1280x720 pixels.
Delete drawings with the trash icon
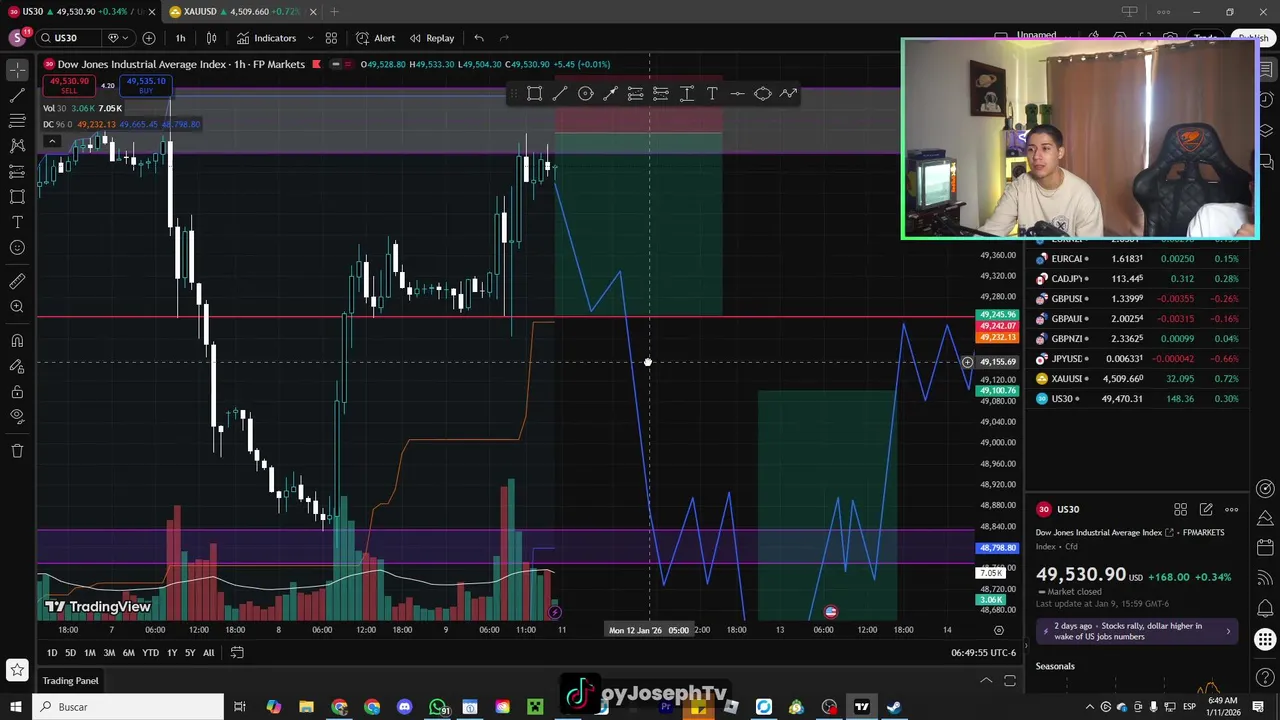17,451
